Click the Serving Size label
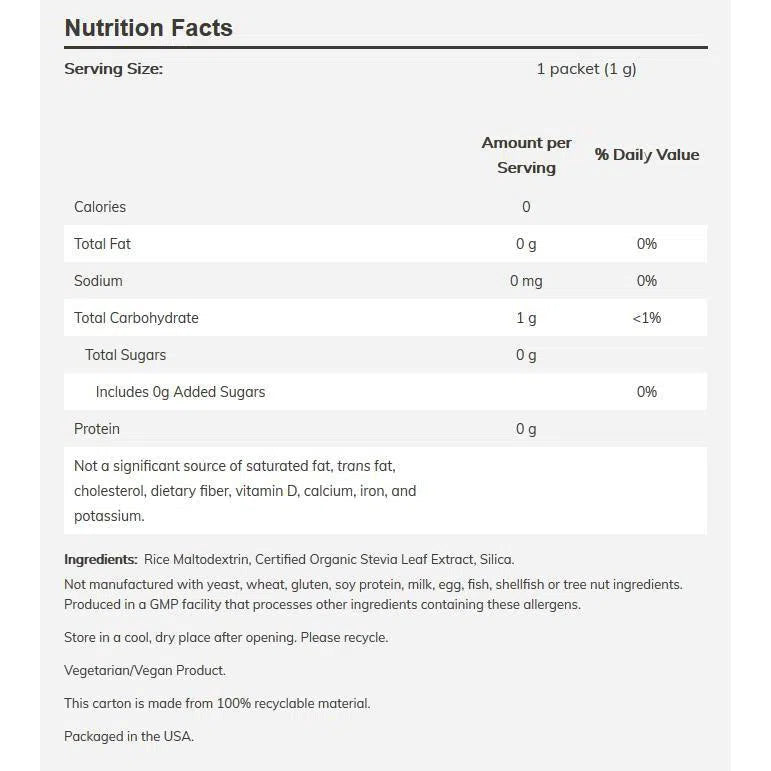The height and width of the screenshot is (771, 771). tap(113, 69)
